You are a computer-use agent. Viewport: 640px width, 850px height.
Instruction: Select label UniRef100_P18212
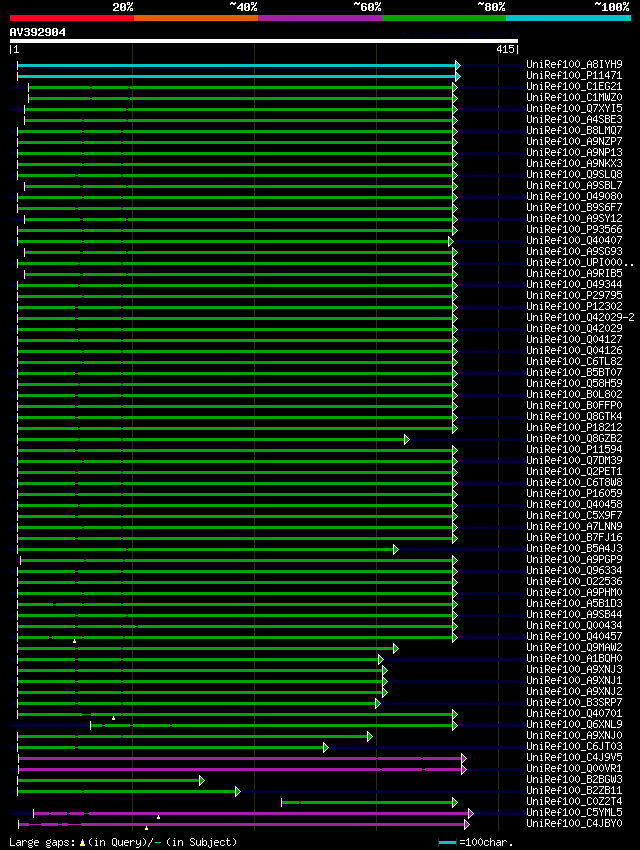(574, 427)
